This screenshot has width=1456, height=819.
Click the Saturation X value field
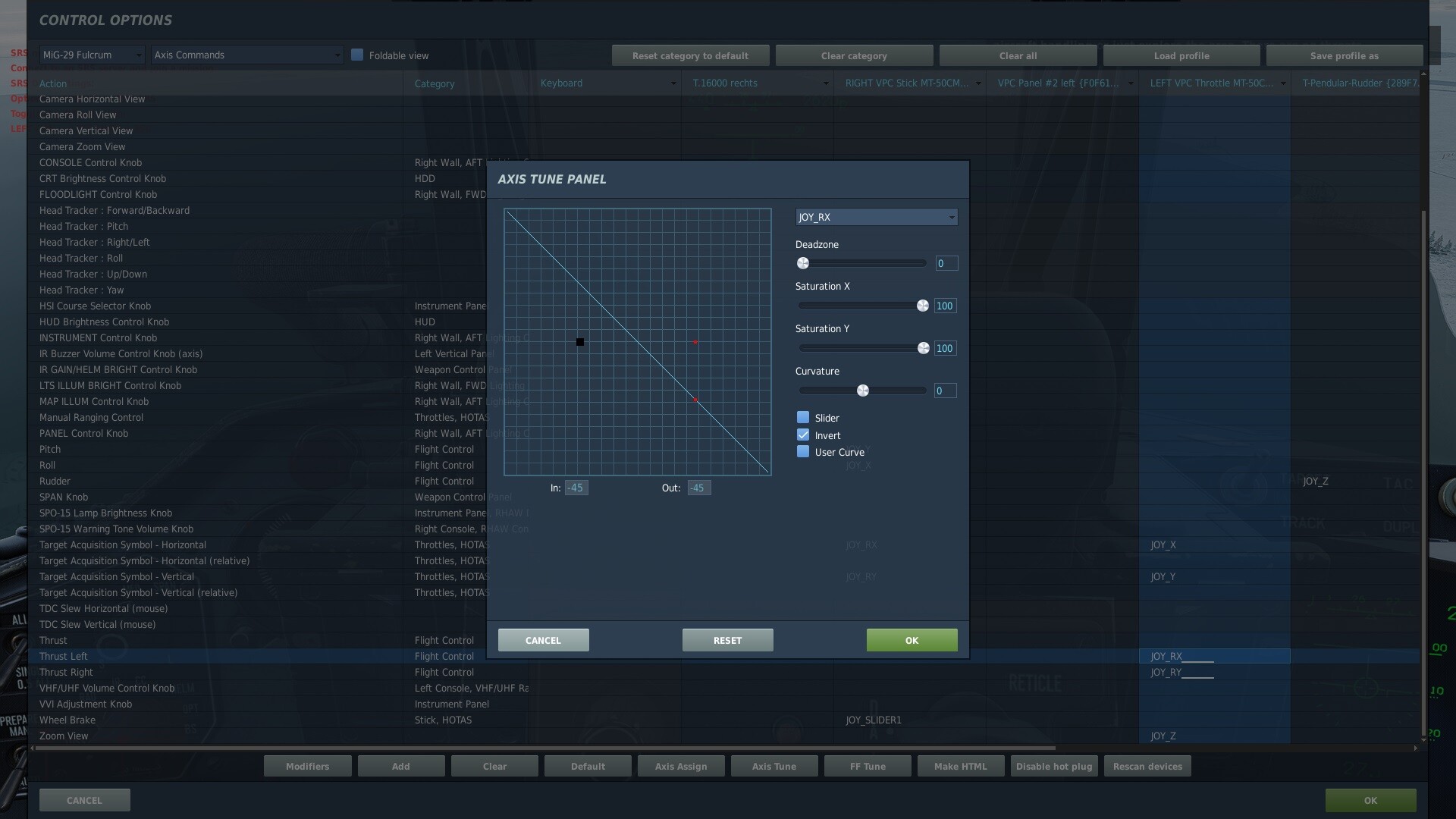coord(945,306)
